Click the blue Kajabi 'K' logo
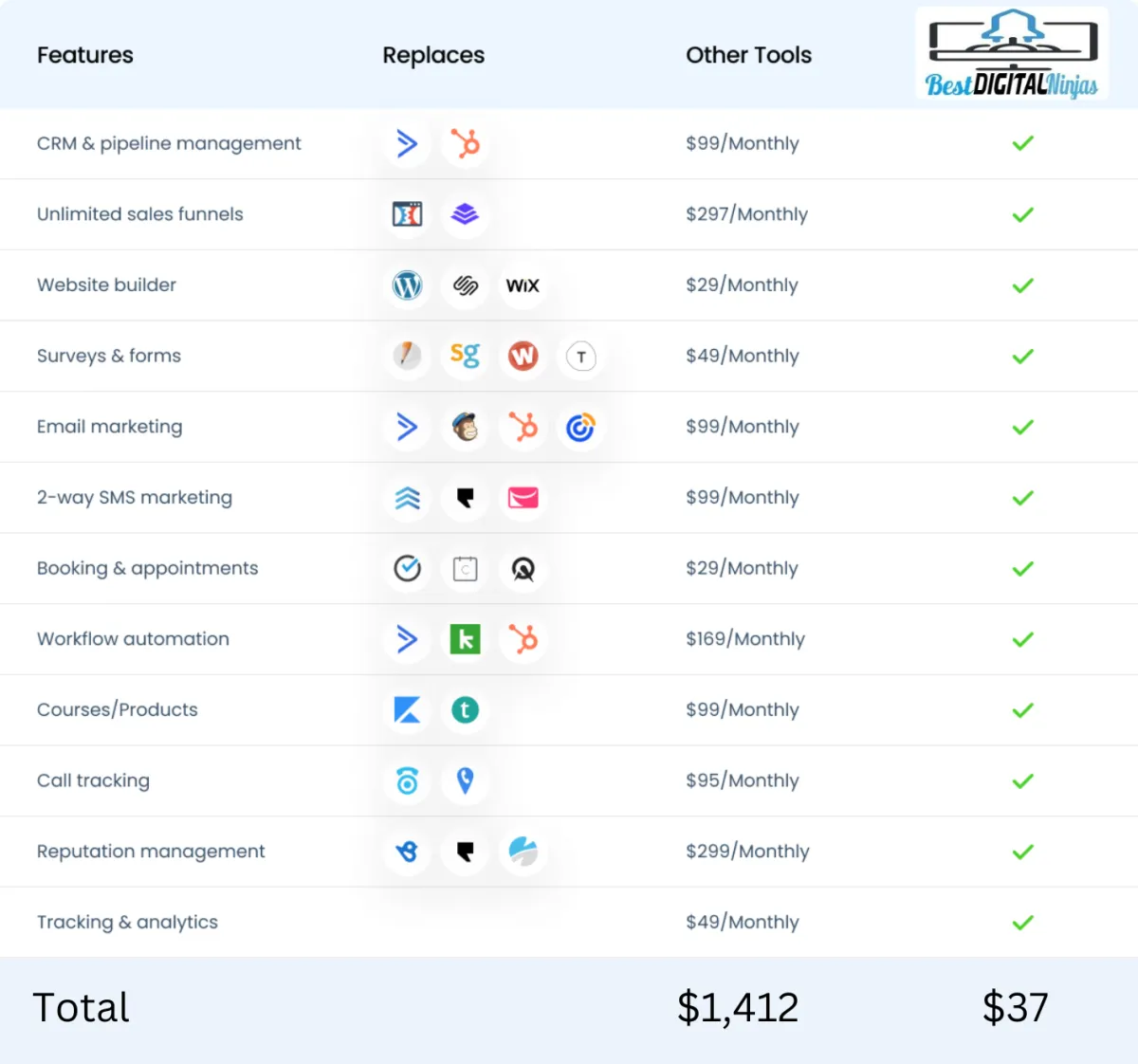Viewport: 1138px width, 1064px height. 407,710
